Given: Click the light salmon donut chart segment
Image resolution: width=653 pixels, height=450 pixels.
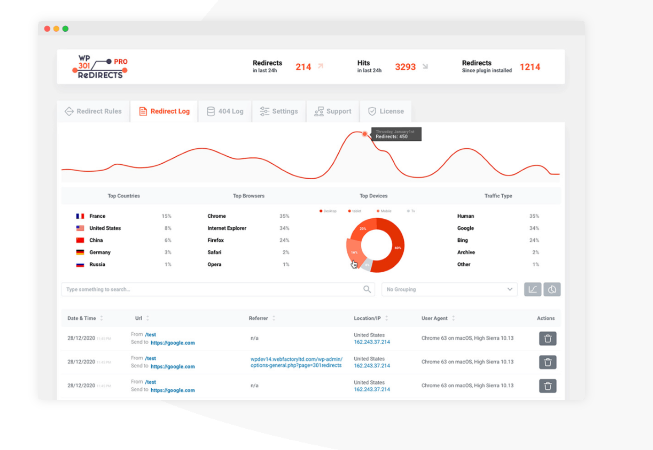Looking at the screenshot, I should tap(353, 251).
